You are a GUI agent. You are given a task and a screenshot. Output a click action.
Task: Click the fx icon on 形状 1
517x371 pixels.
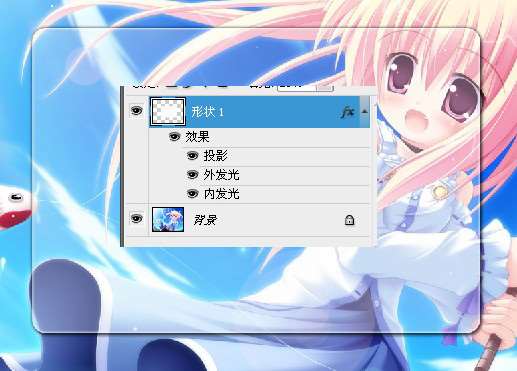point(347,112)
